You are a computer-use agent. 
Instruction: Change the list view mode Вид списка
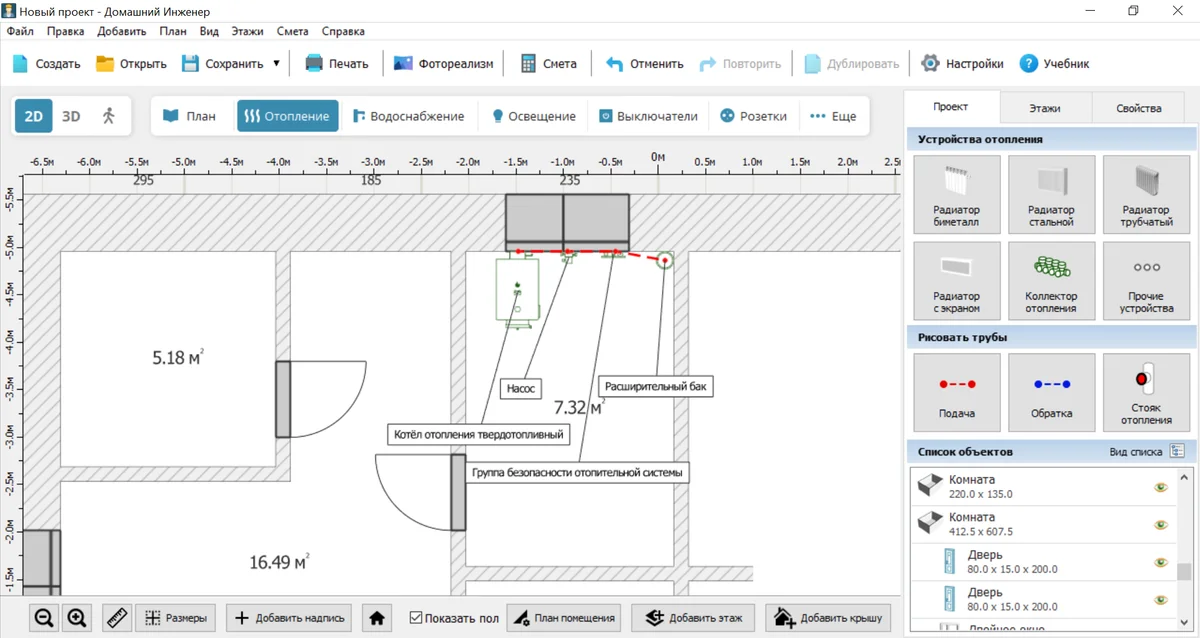click(1176, 452)
